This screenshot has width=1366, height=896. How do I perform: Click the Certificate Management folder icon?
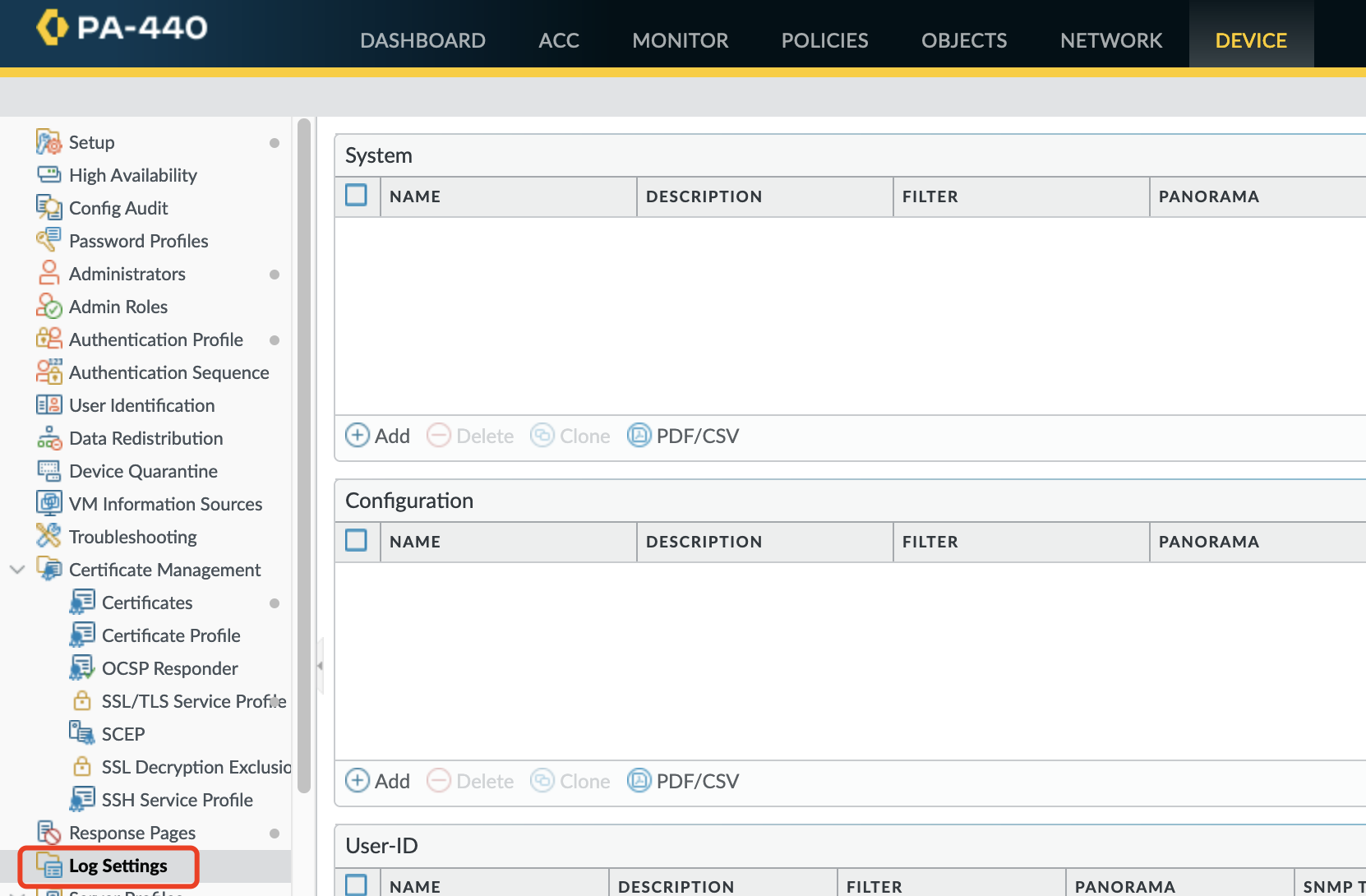pyautogui.click(x=48, y=569)
